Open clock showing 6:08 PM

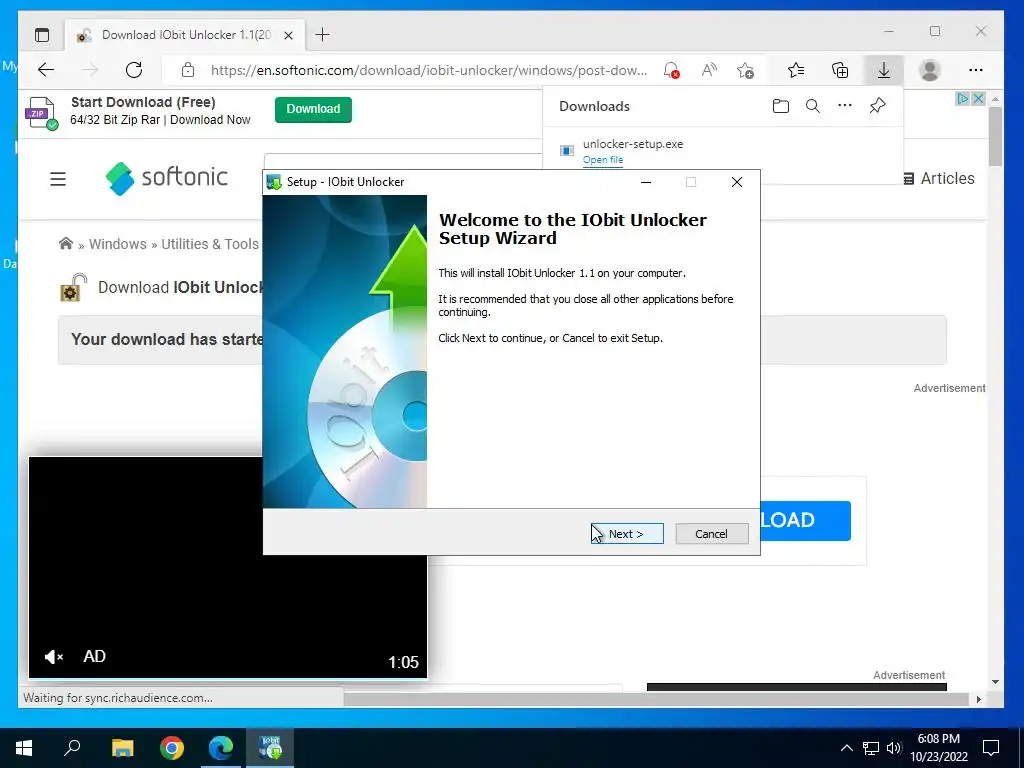pos(938,748)
